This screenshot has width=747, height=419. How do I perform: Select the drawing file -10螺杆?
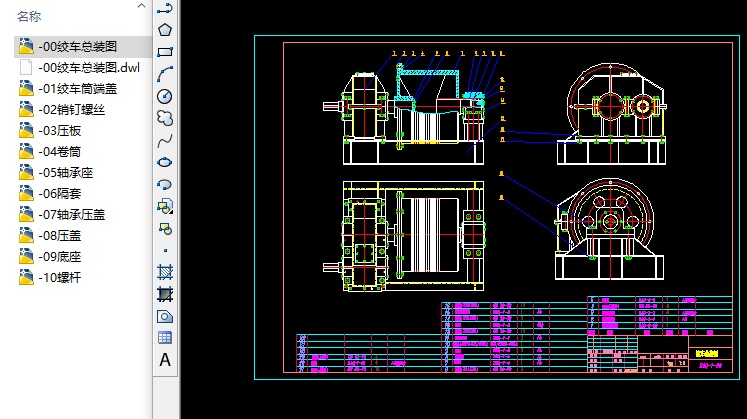(x=60, y=277)
